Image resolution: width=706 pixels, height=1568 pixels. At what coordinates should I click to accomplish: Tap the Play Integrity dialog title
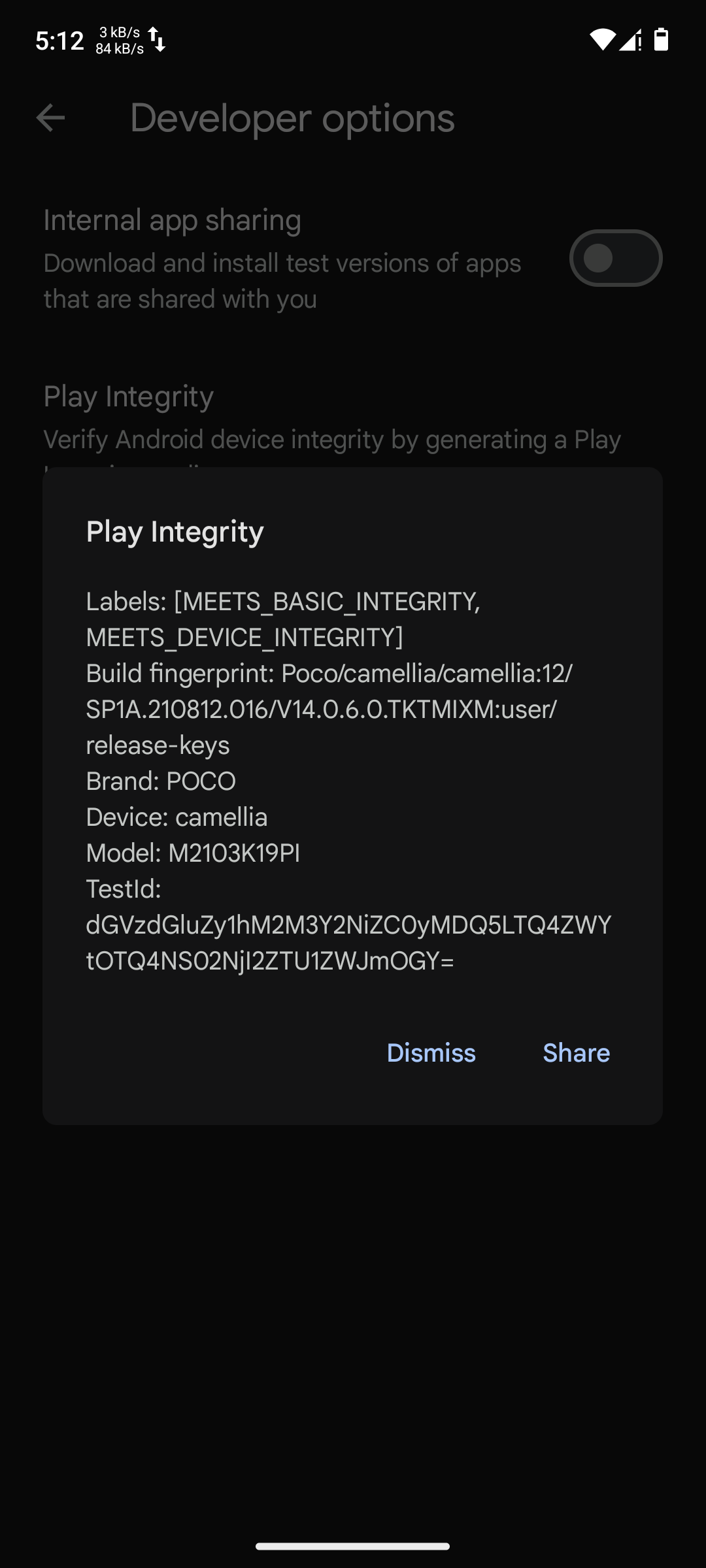pyautogui.click(x=175, y=531)
